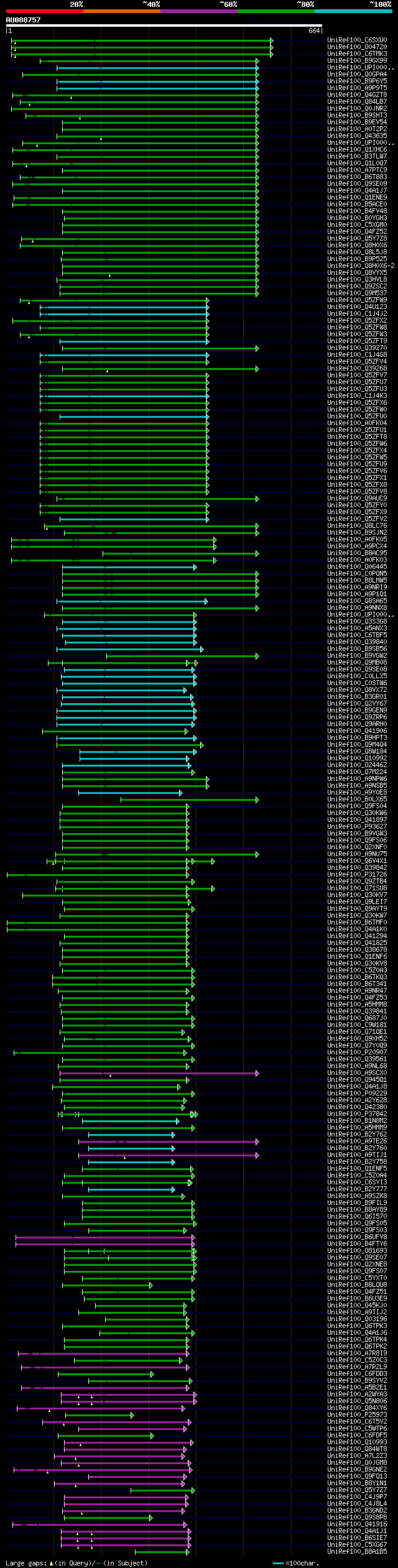Select the UniRef100_Q4A1J7 entry
The image size is (398, 1568).
pyautogui.click(x=357, y=191)
